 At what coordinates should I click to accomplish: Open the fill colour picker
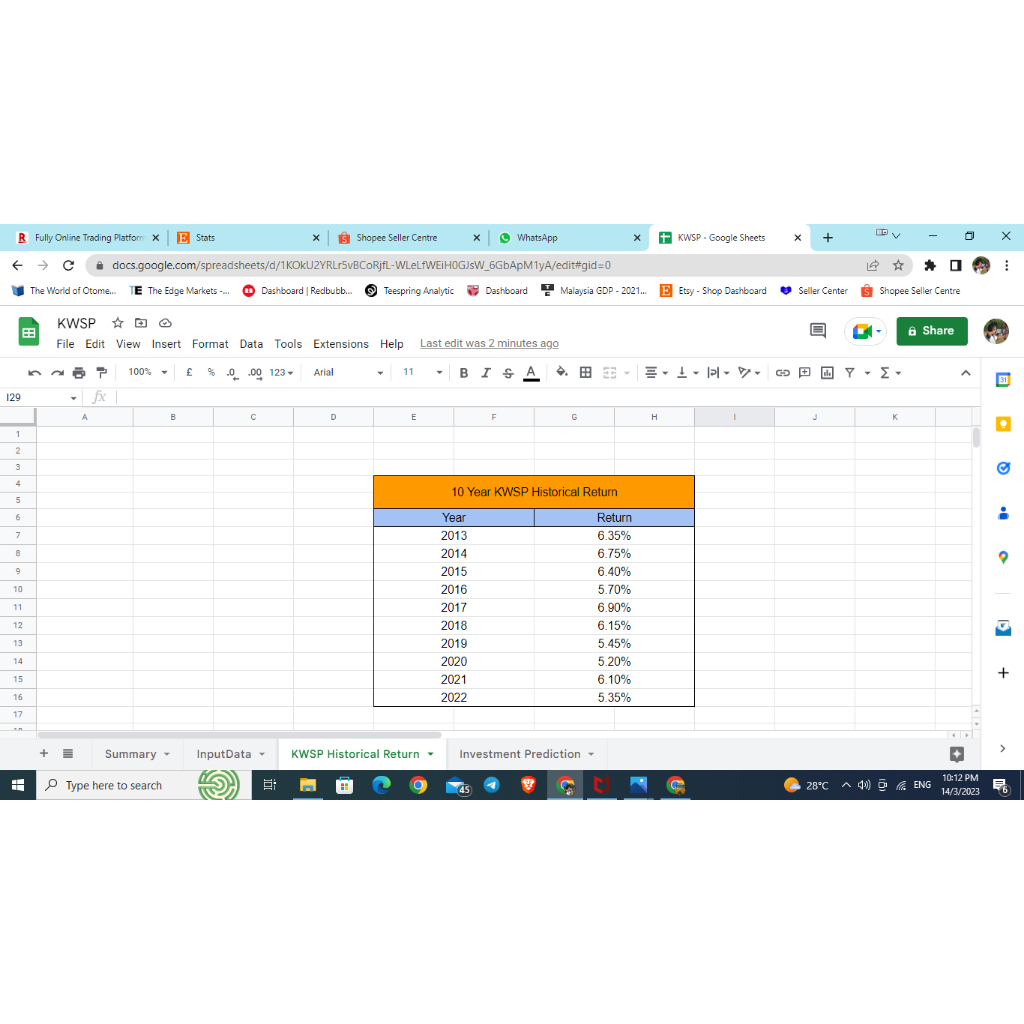(562, 373)
